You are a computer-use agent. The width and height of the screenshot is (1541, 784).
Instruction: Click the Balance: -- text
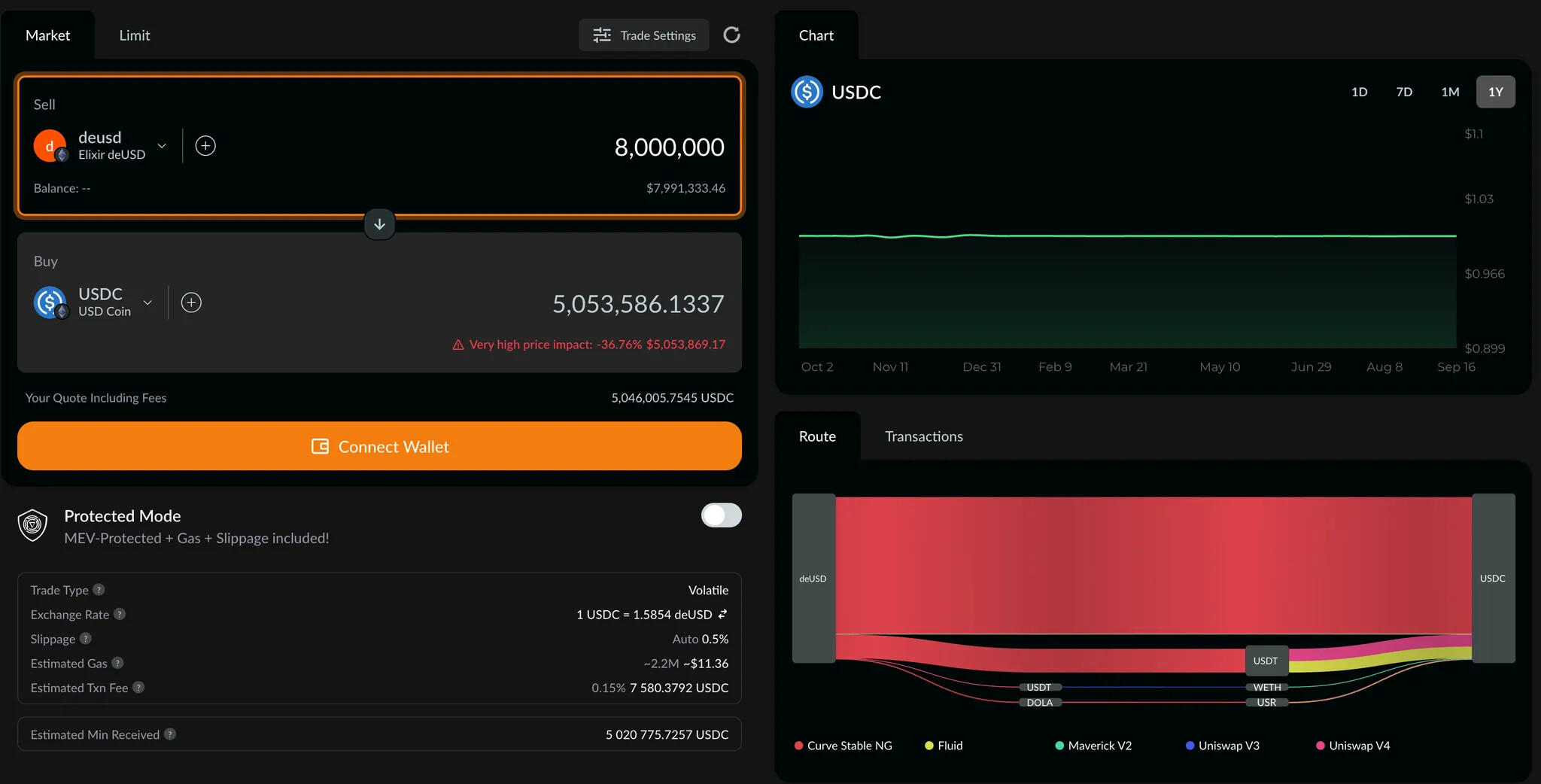[x=62, y=188]
